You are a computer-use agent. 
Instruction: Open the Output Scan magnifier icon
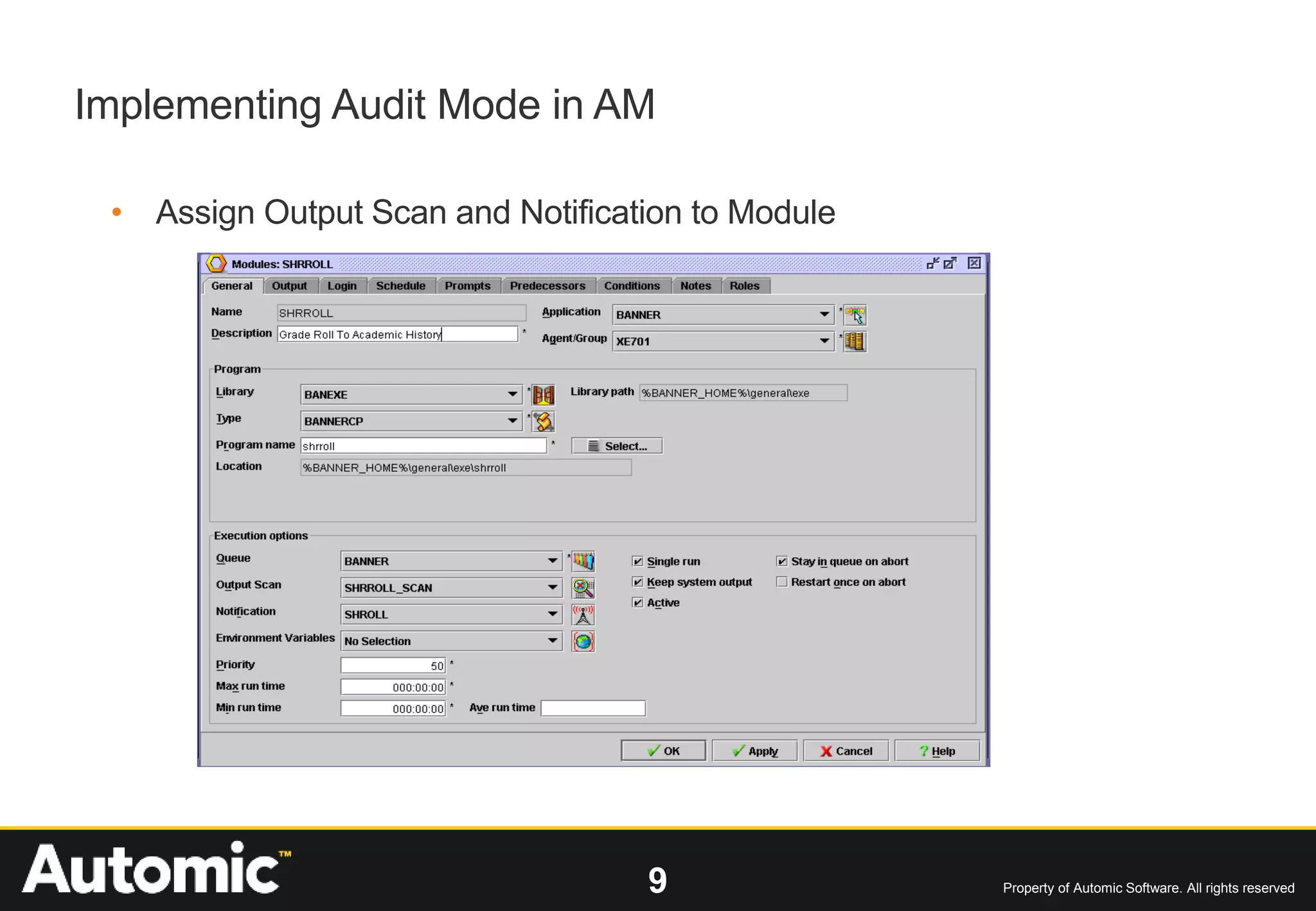pyautogui.click(x=583, y=588)
